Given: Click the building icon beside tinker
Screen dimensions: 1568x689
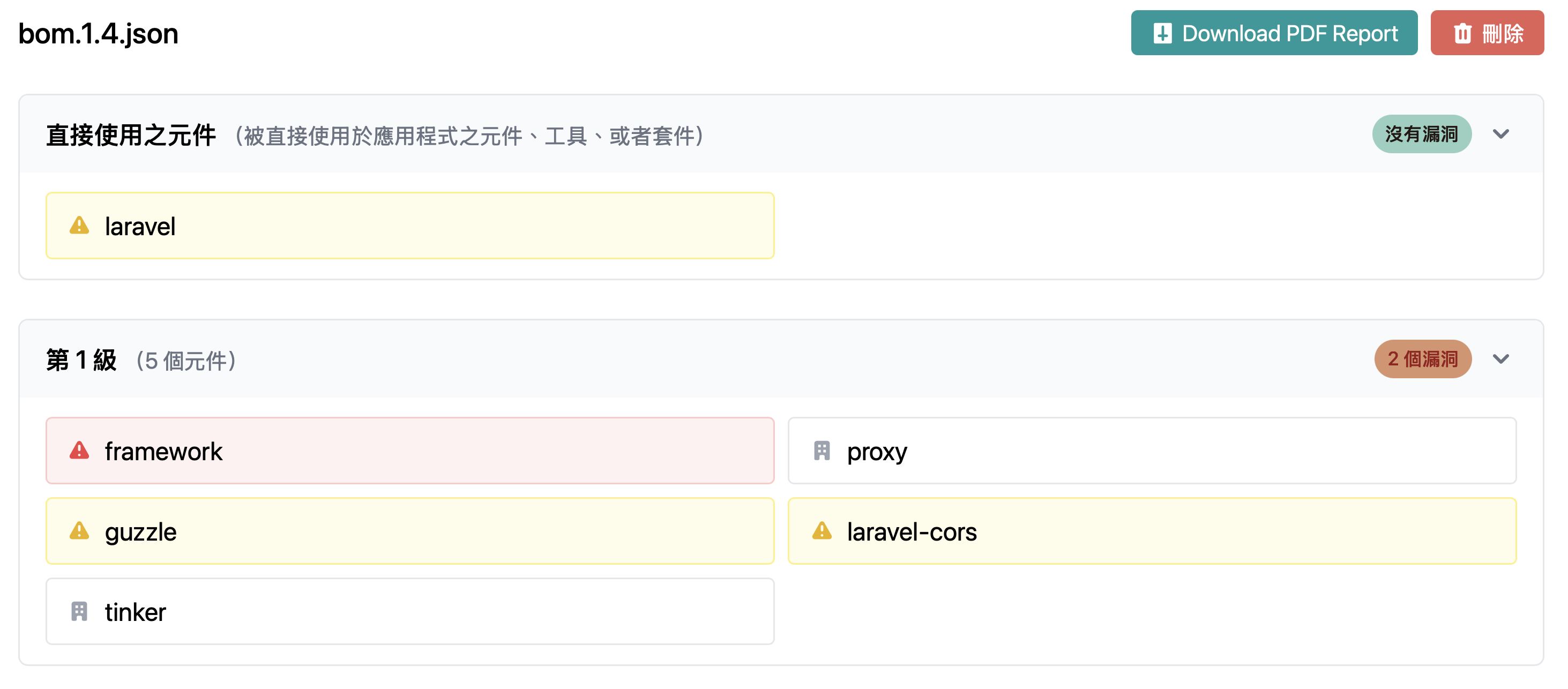Looking at the screenshot, I should pyautogui.click(x=79, y=612).
